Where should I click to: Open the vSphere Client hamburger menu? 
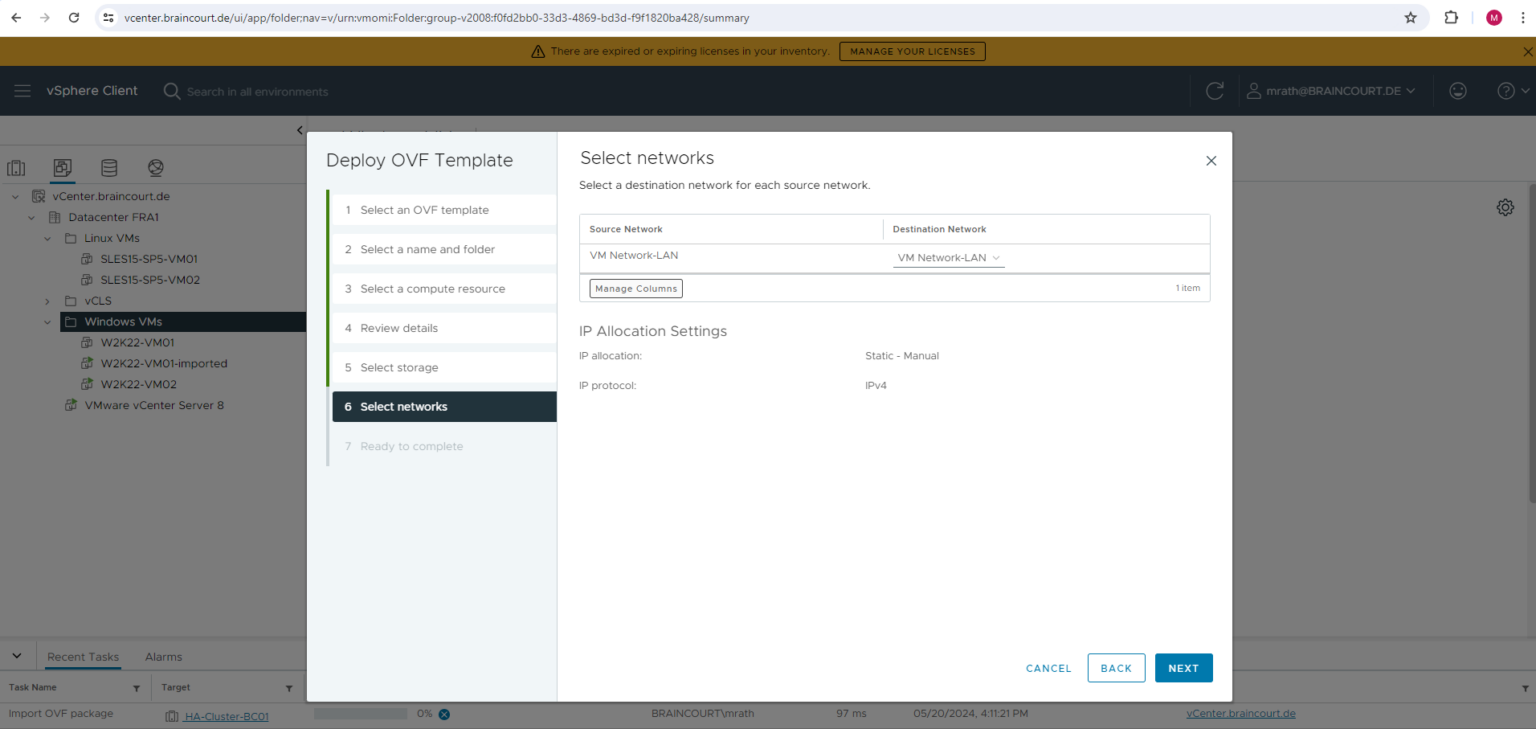[x=22, y=90]
